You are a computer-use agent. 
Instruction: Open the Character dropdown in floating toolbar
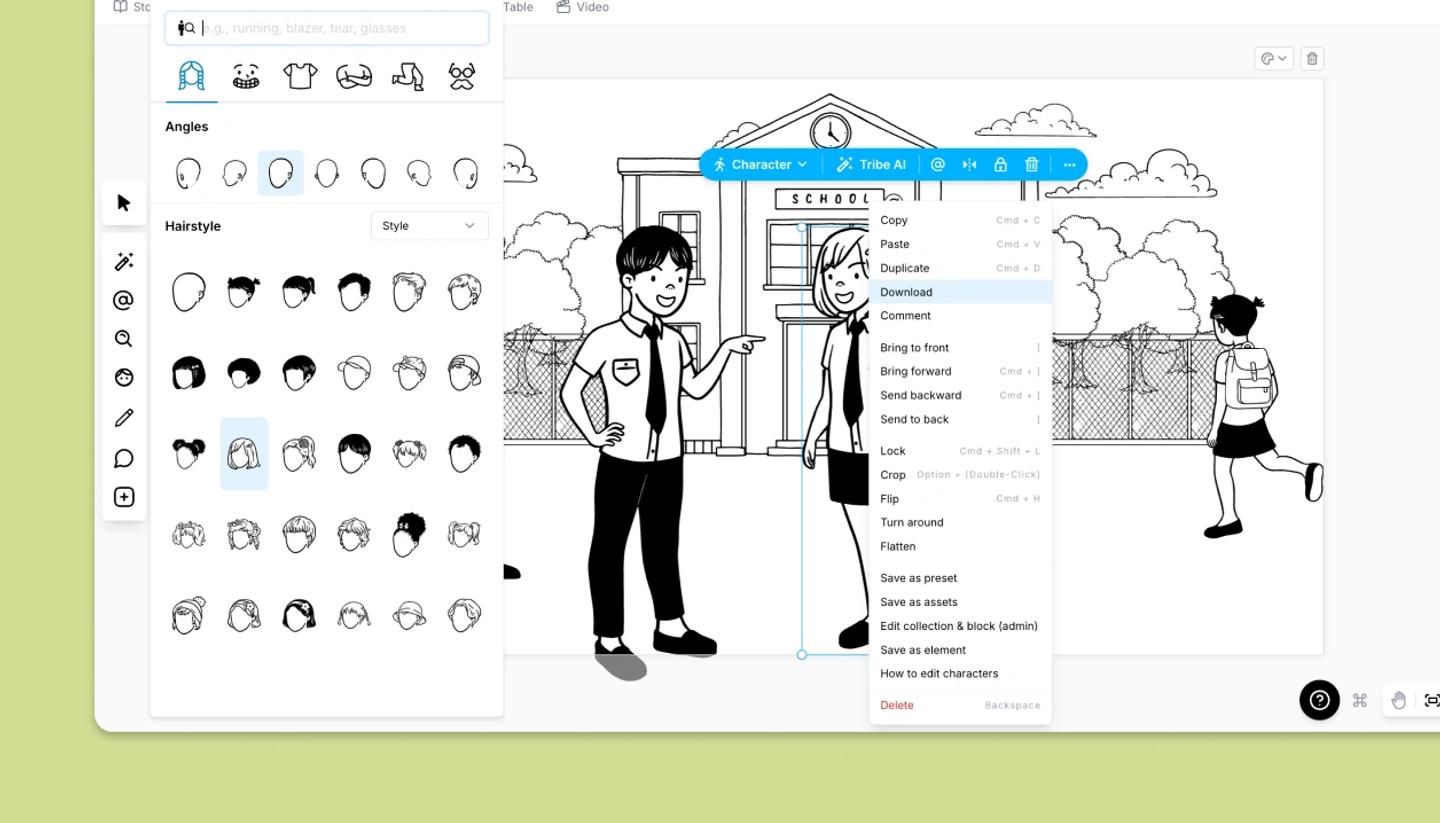[760, 164]
